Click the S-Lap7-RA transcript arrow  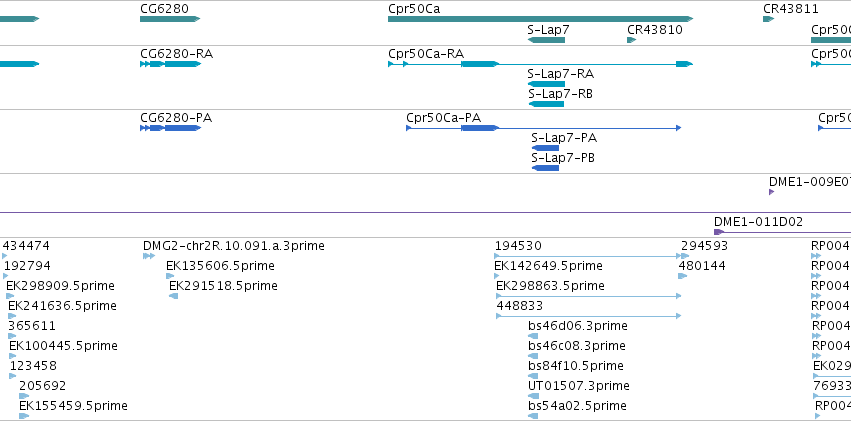[x=546, y=84]
